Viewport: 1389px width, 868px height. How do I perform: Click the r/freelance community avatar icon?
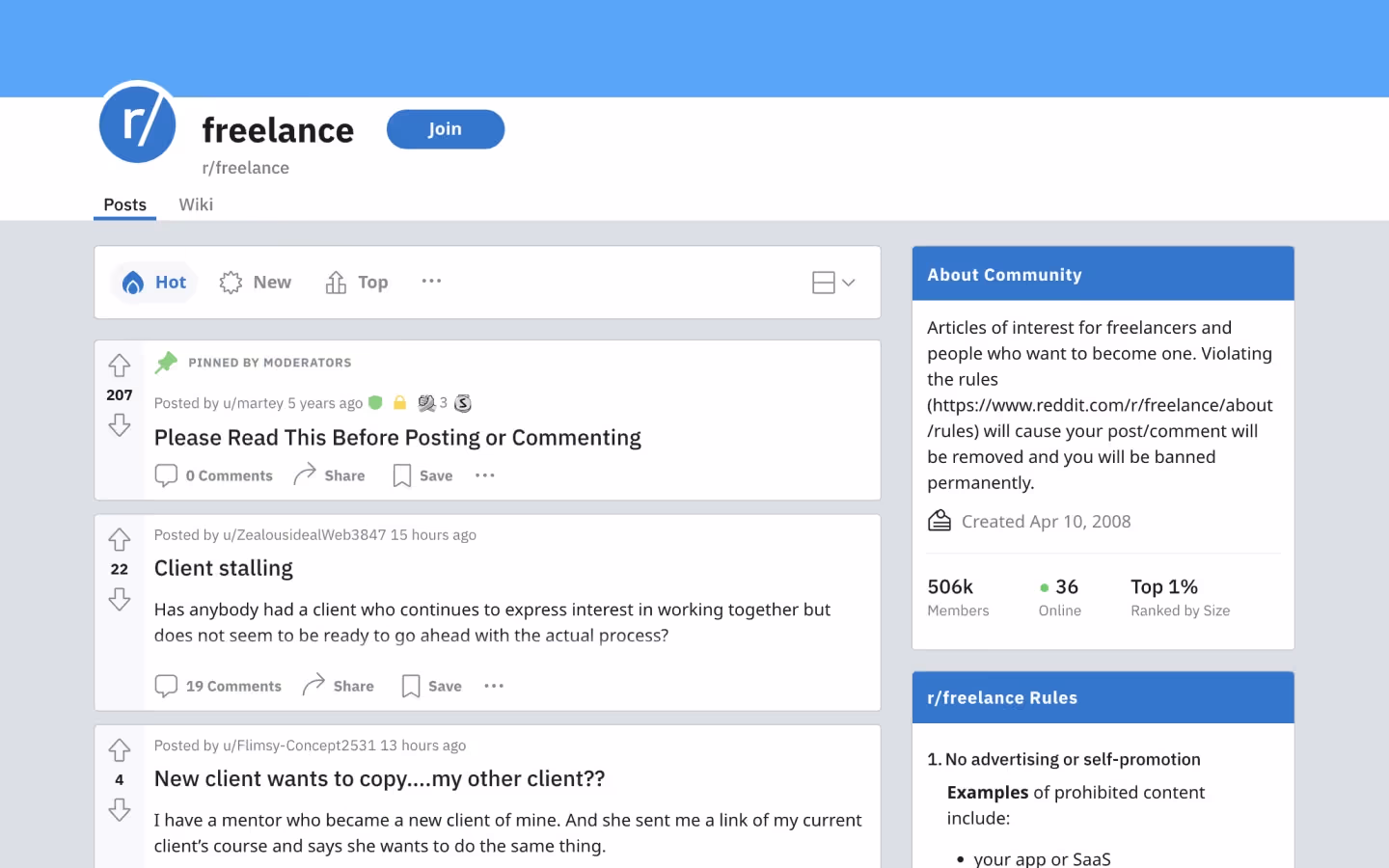pos(138,123)
